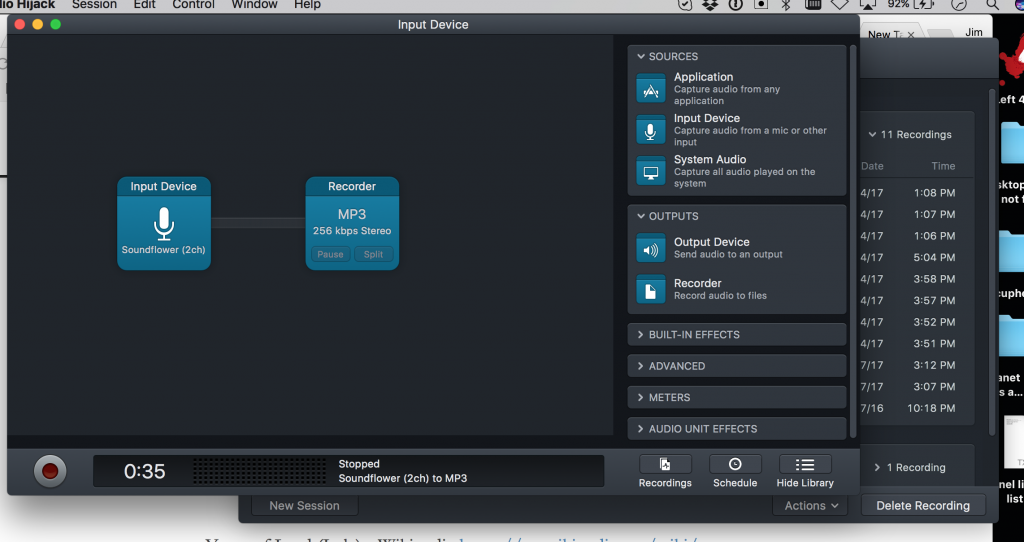This screenshot has height=542, width=1024.
Task: Open the Actions dropdown
Action: (x=810, y=505)
